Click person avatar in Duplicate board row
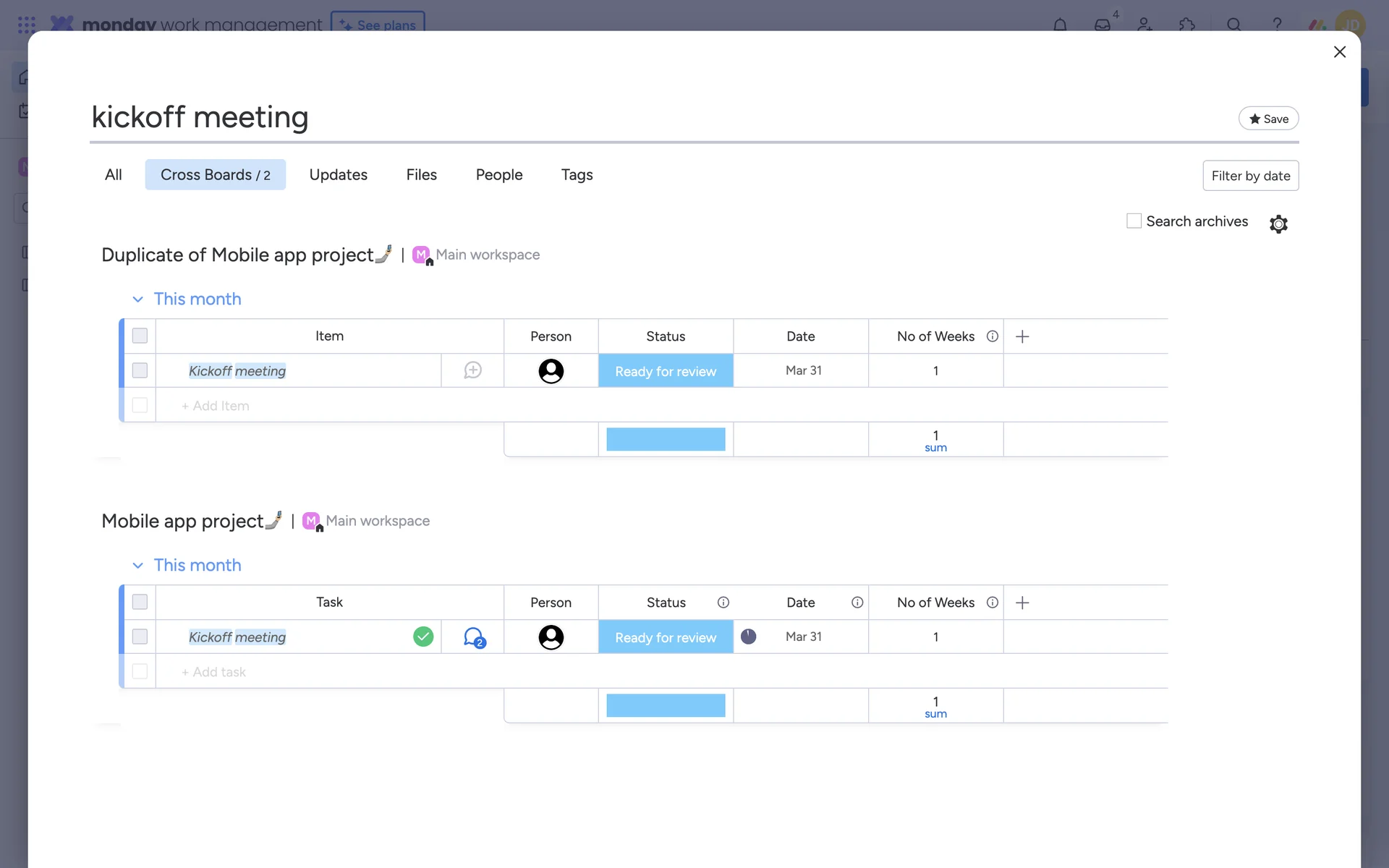Image resolution: width=1389 pixels, height=868 pixels. click(551, 371)
